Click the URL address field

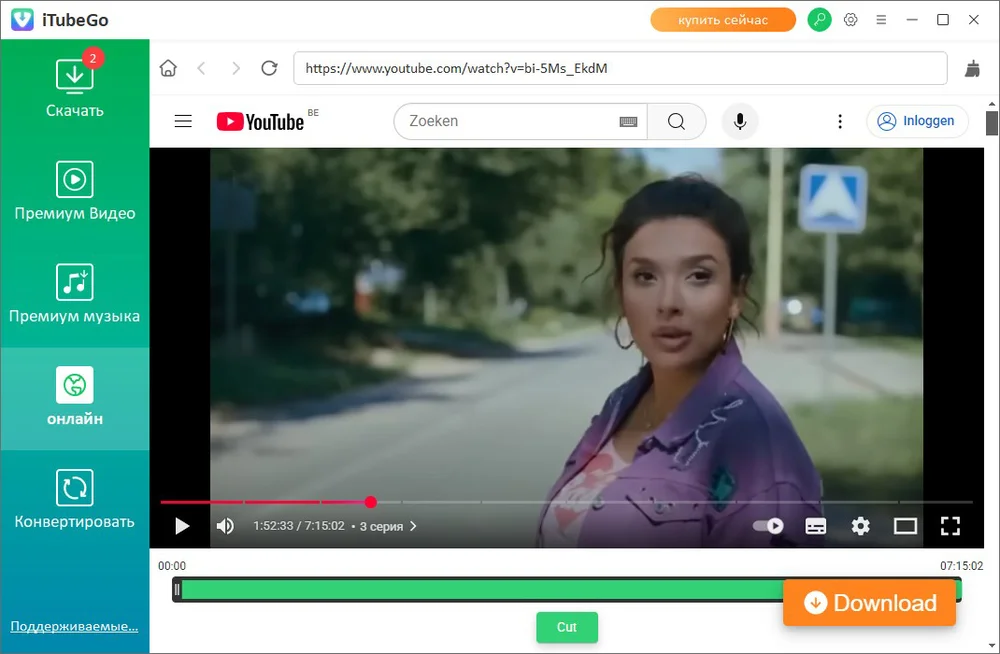620,68
